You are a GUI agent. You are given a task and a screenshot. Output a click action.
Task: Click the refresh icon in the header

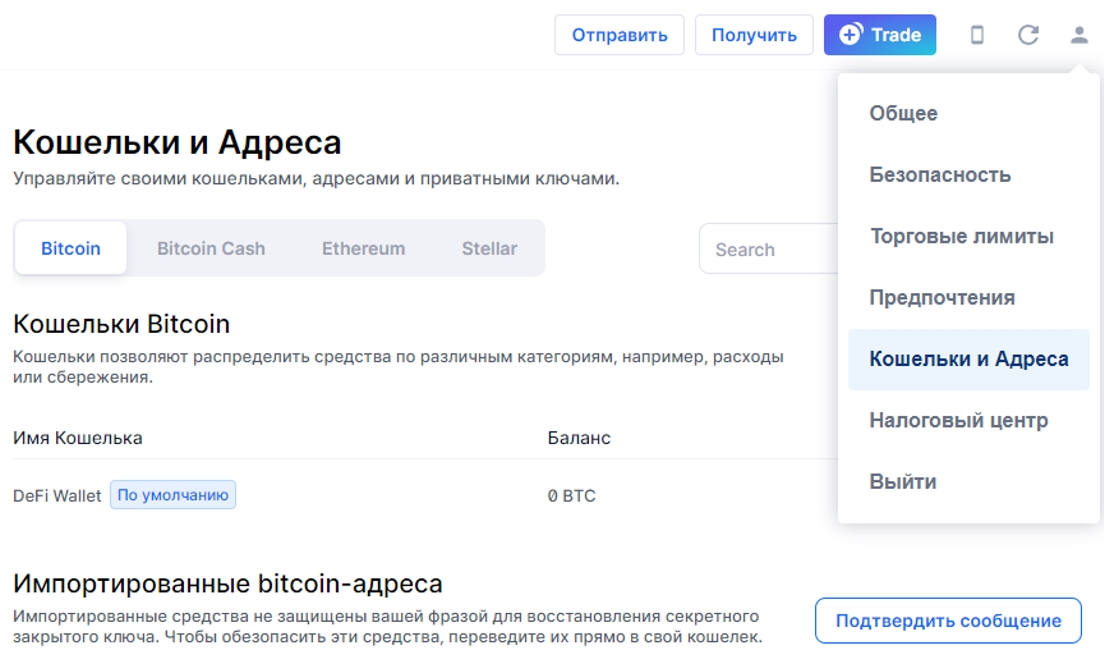tap(1028, 34)
